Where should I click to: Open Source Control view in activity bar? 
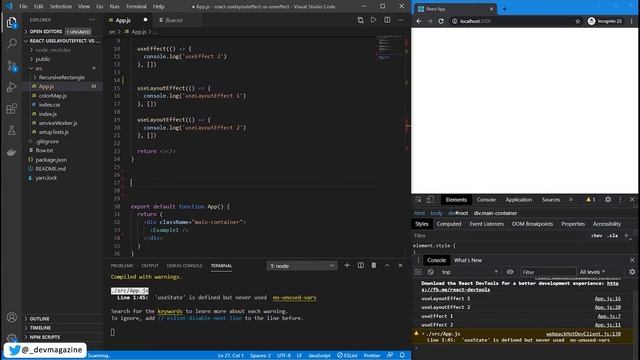click(x=11, y=66)
